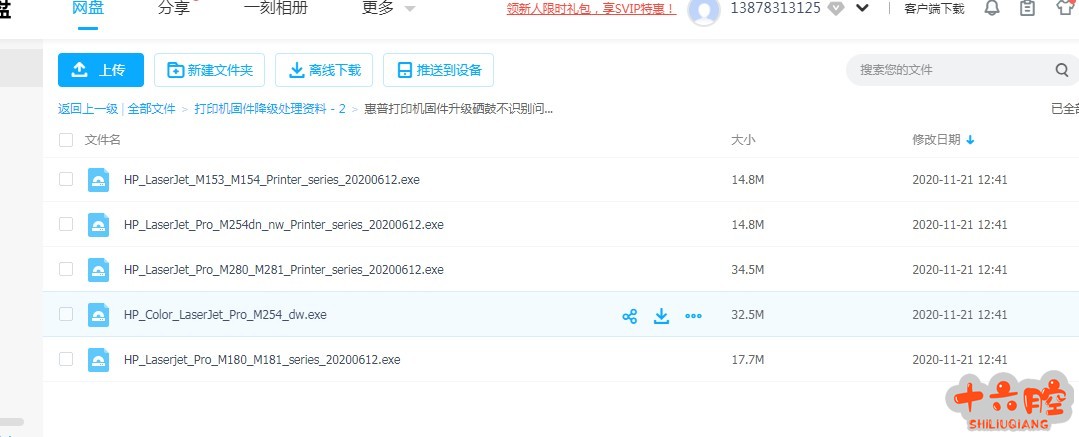
Task: Click the shirt skin icon in header
Action: [1065, 8]
